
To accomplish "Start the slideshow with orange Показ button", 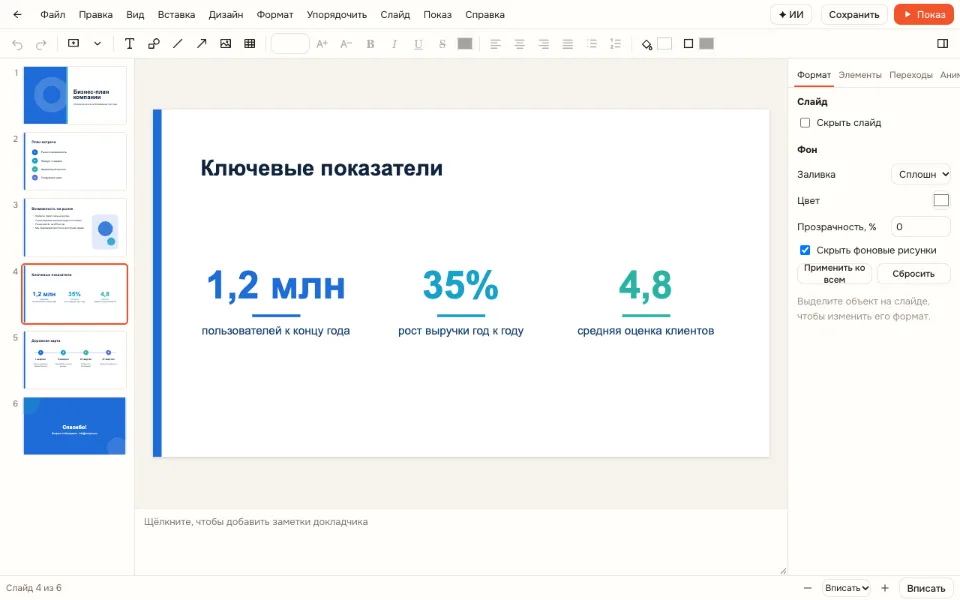I will click(x=924, y=15).
